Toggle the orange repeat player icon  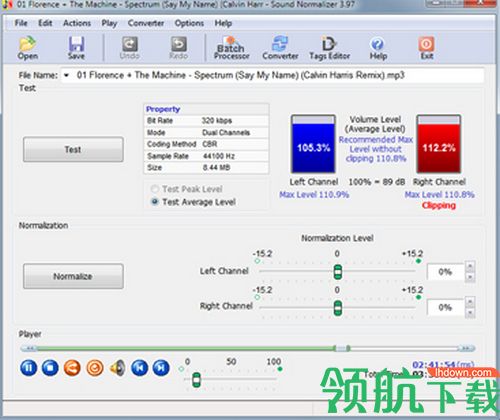click(95, 368)
